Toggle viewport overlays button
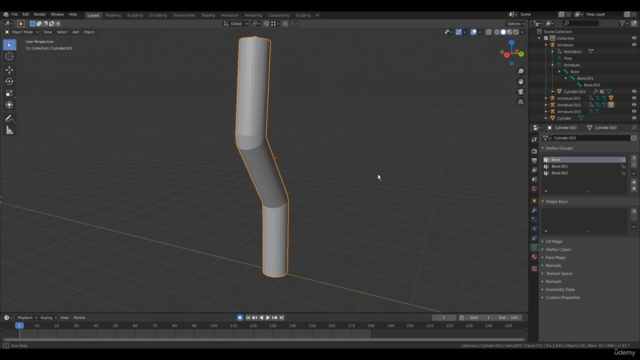This screenshot has width=640, height=360. (x=473, y=32)
